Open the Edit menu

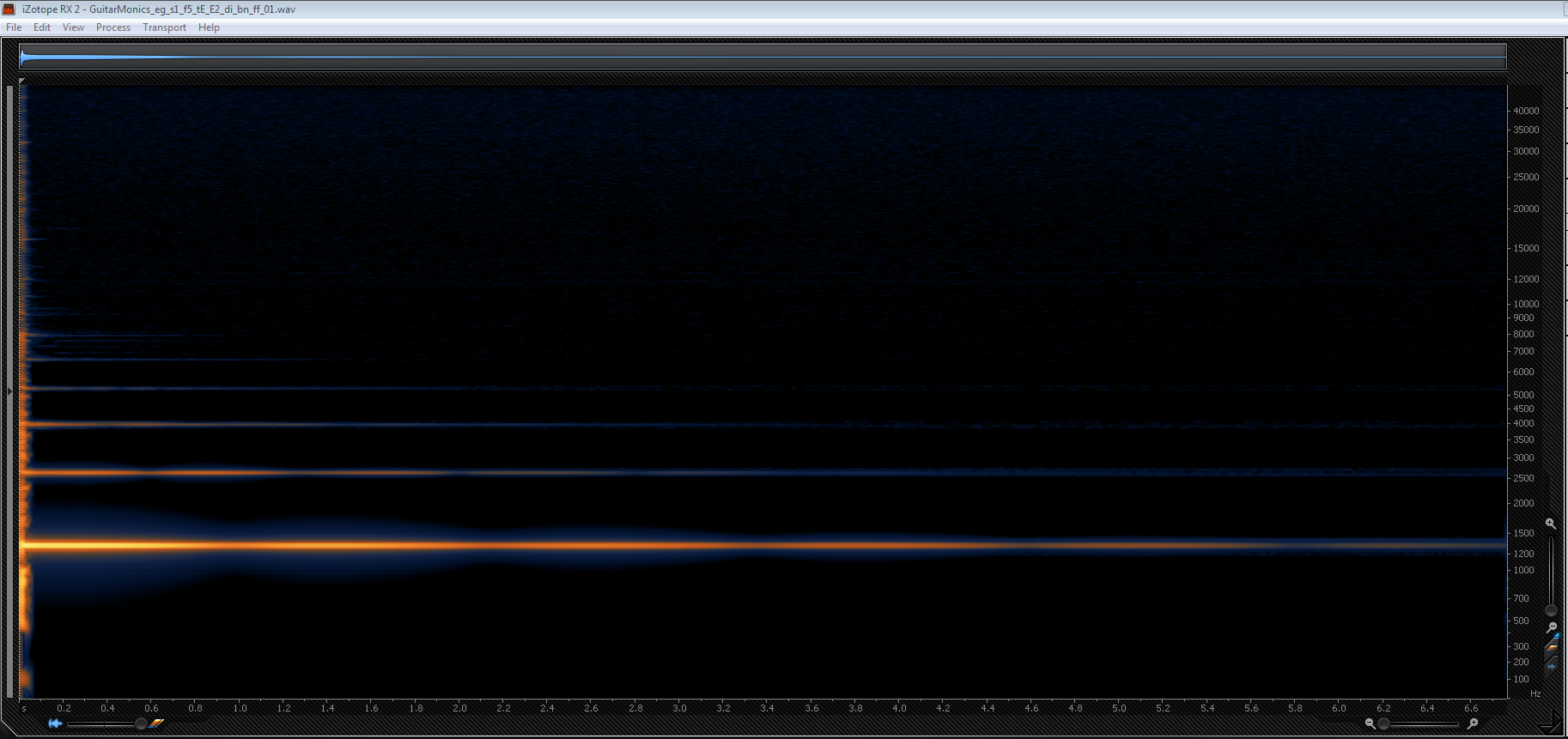(x=42, y=27)
